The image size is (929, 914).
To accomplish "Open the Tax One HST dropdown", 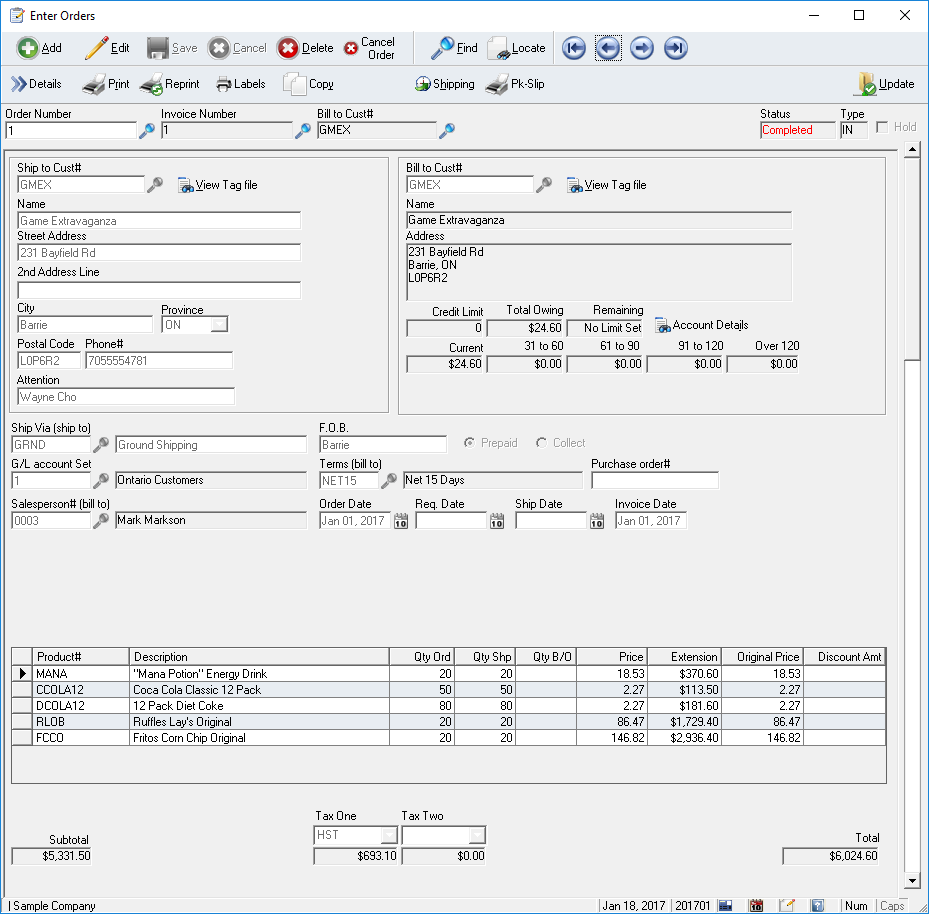I will point(389,835).
